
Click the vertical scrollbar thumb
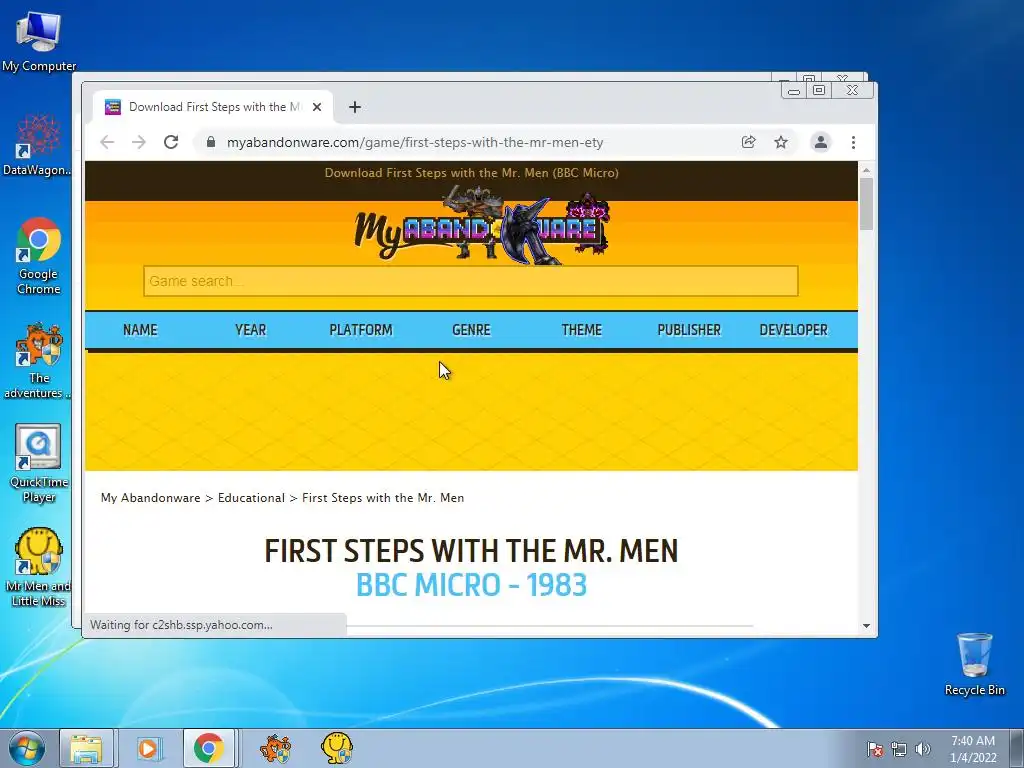coord(867,204)
